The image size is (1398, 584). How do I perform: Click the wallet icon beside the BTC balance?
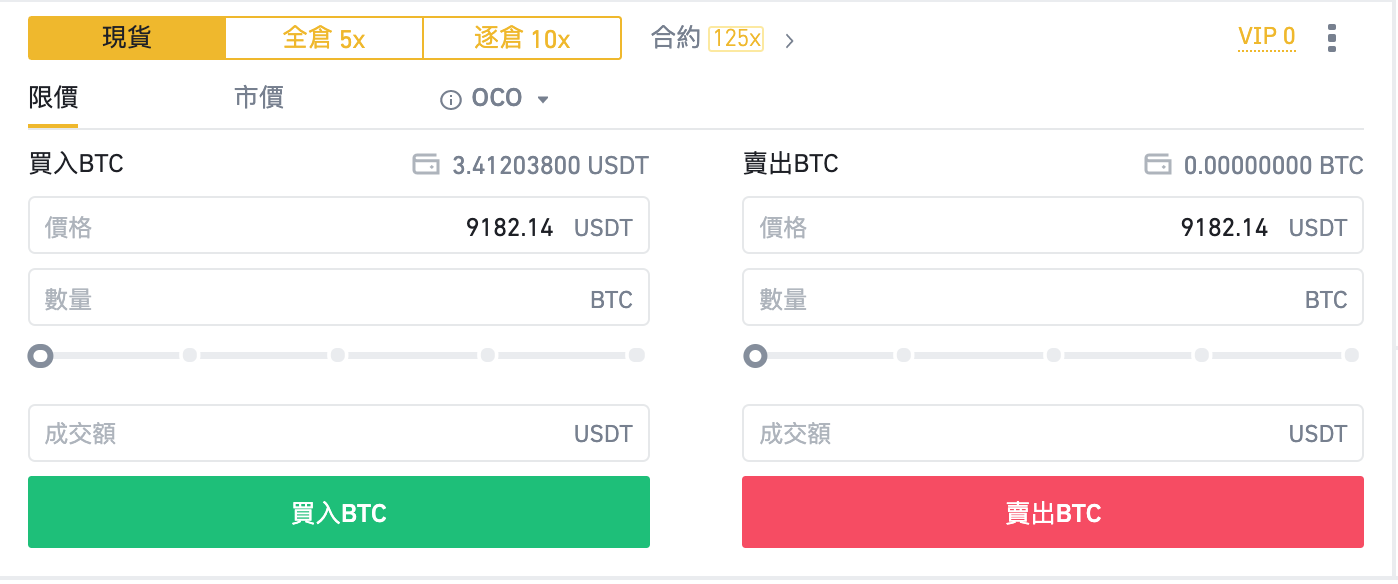coord(1157,164)
